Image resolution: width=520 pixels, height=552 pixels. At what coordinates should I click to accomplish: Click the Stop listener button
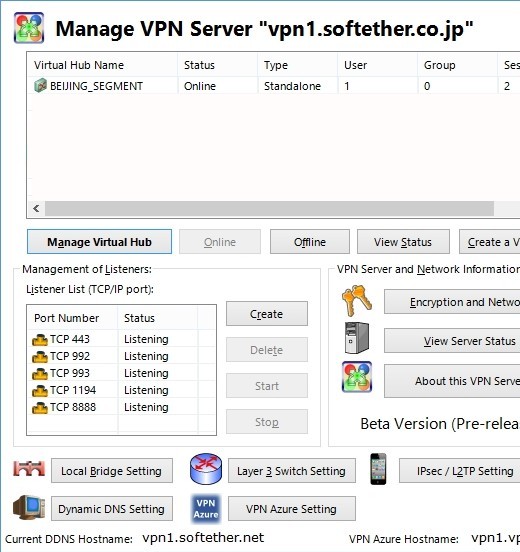(x=267, y=422)
